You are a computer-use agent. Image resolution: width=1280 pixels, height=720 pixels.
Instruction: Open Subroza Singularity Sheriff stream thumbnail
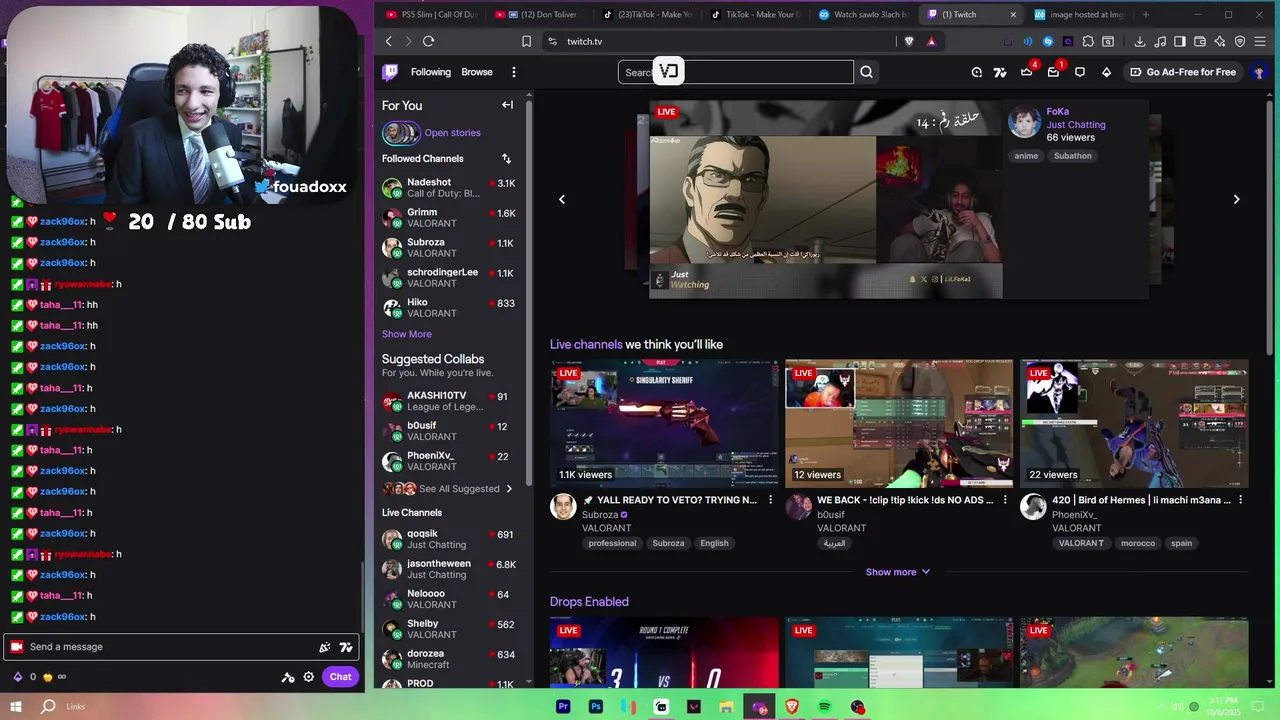click(664, 424)
